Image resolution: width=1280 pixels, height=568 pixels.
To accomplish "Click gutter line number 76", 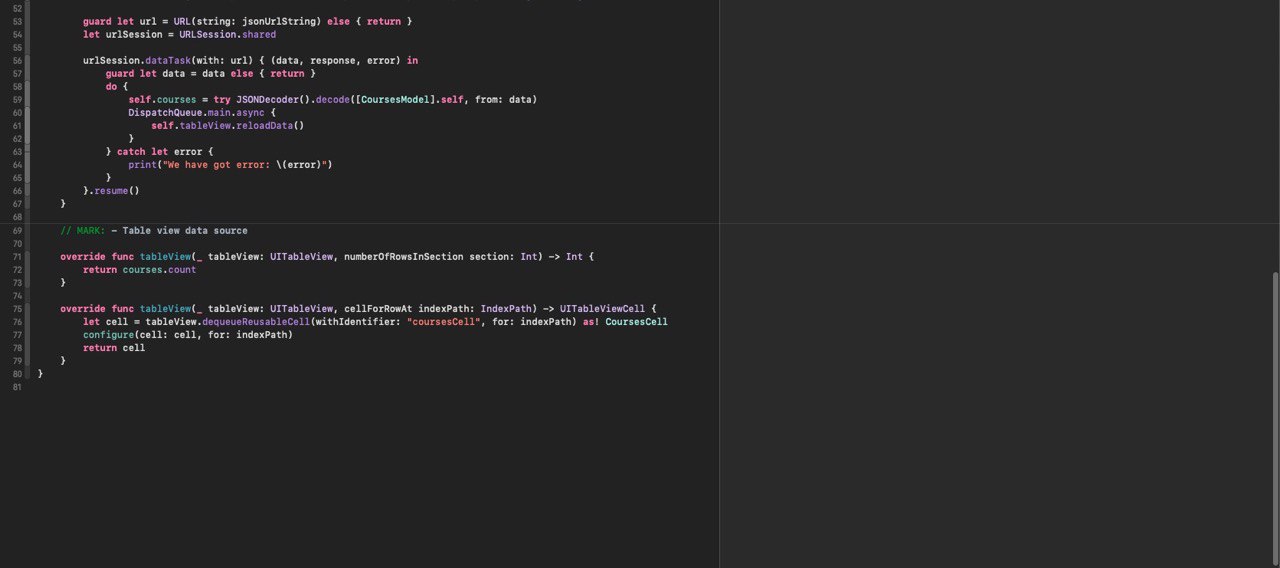I will 16,321.
